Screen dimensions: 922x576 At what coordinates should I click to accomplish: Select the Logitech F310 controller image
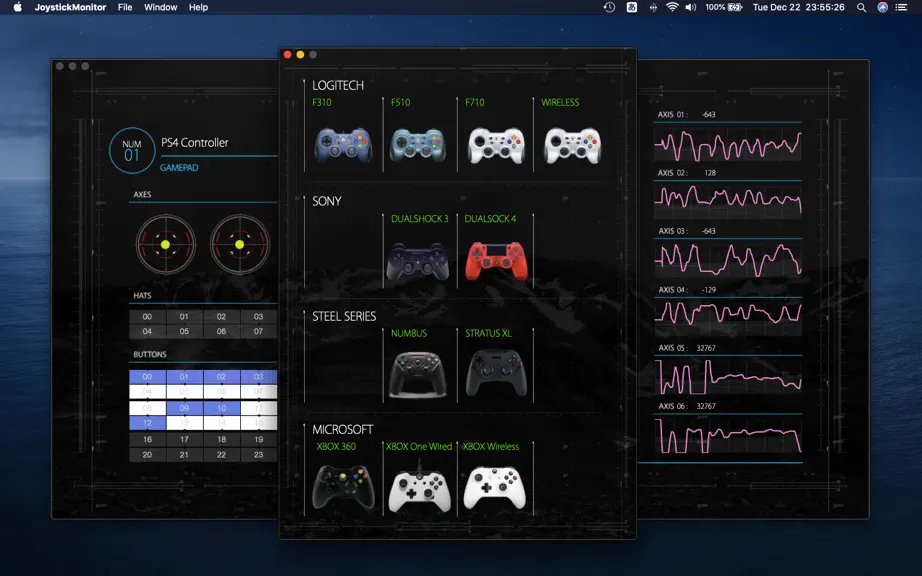point(343,145)
